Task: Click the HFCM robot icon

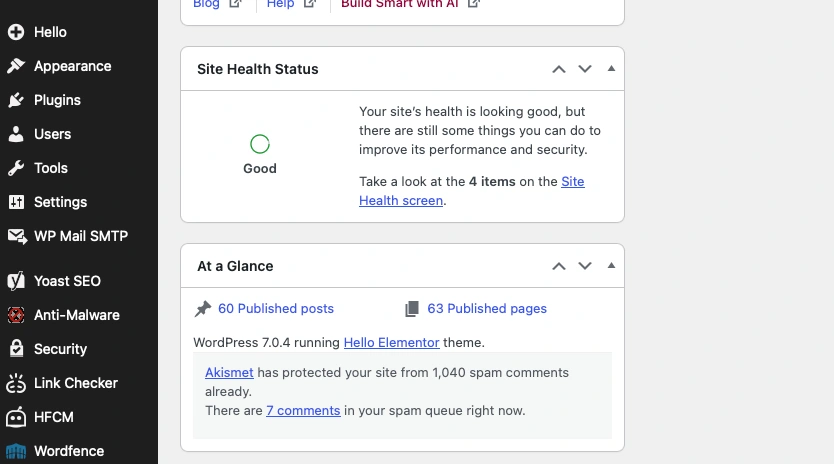Action: [x=16, y=417]
